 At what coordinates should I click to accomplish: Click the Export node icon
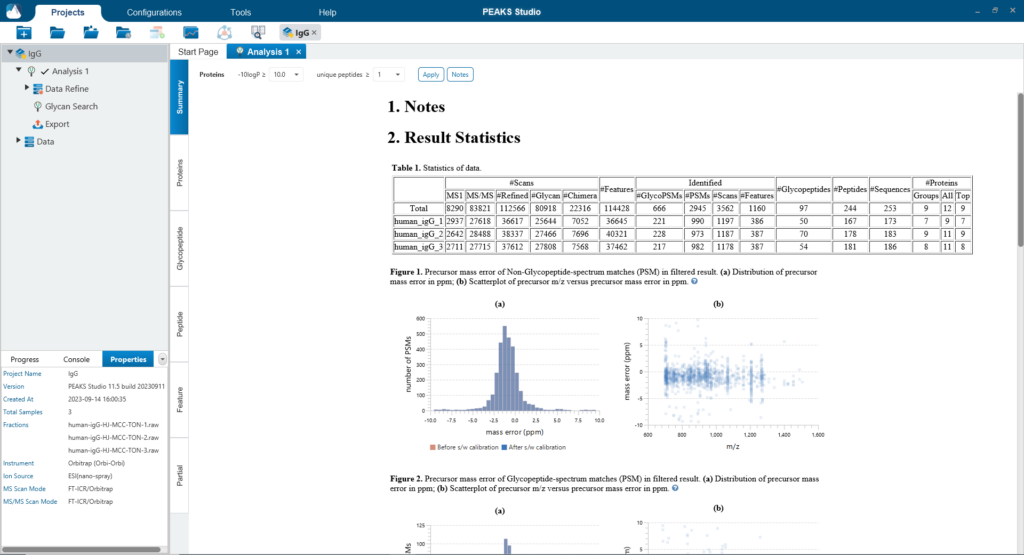38,124
